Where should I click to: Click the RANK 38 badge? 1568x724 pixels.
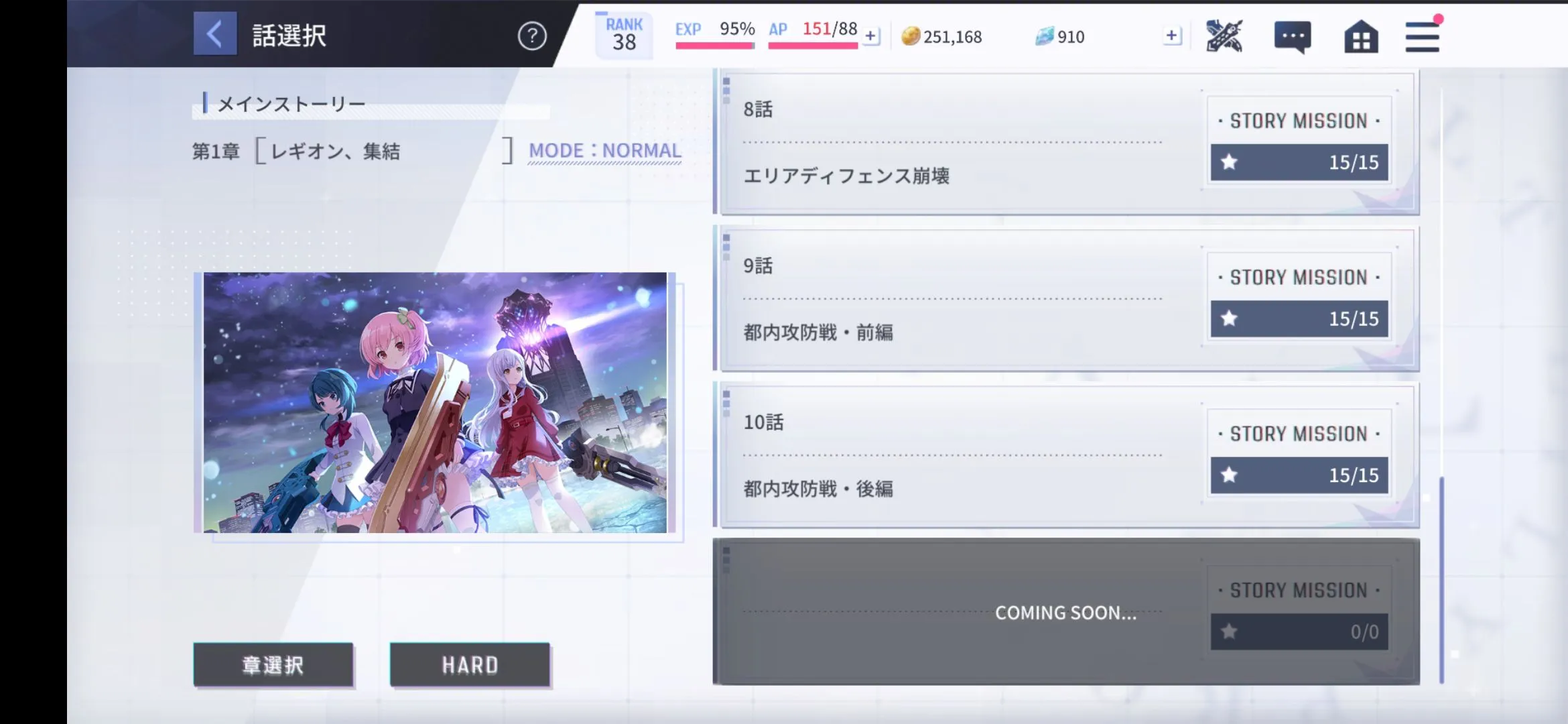(x=624, y=35)
